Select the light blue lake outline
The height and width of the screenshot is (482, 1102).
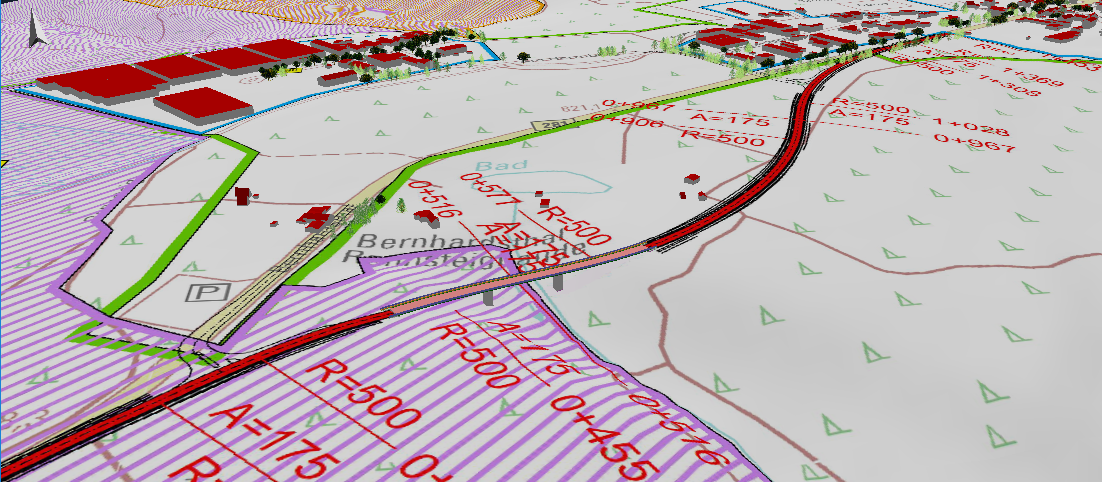tap(570, 180)
